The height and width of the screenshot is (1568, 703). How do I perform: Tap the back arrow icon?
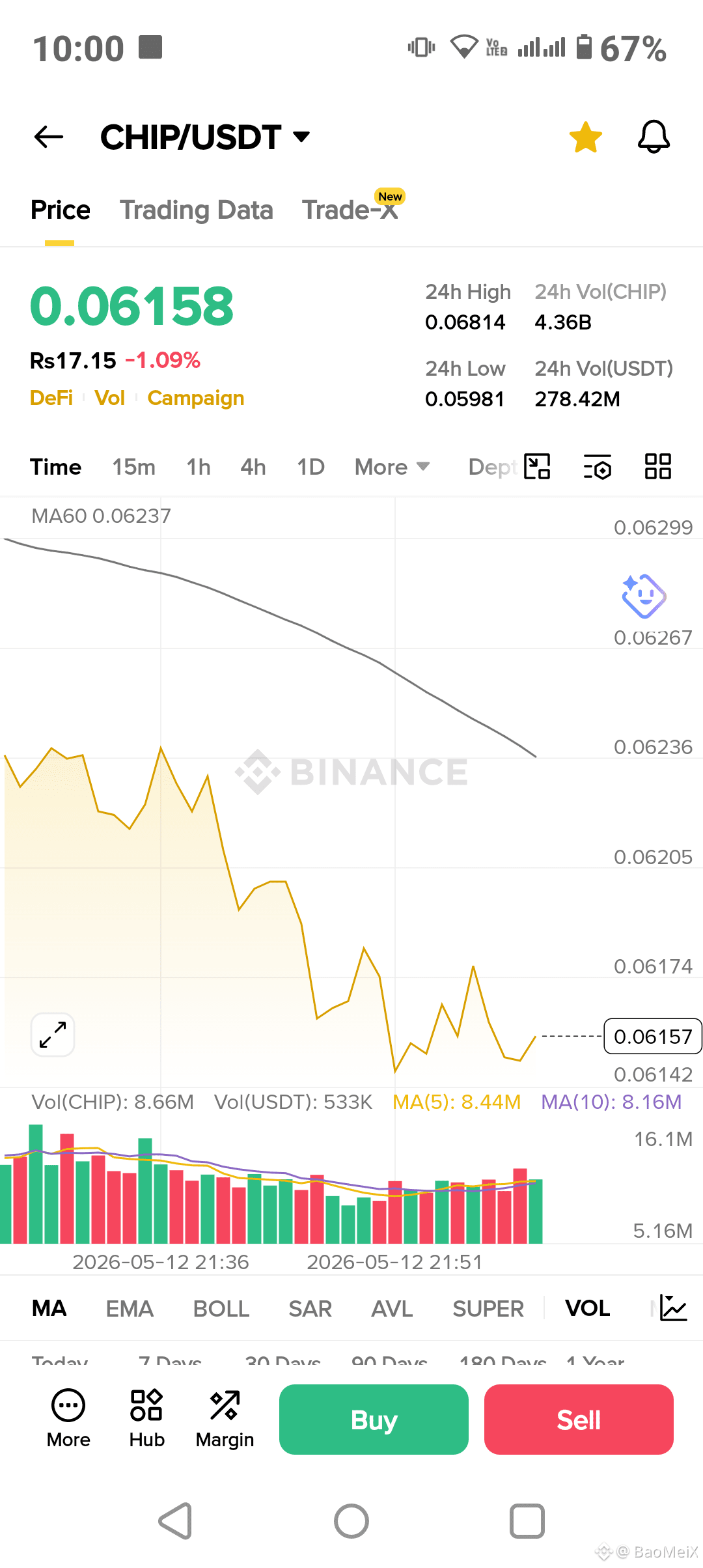click(x=49, y=137)
